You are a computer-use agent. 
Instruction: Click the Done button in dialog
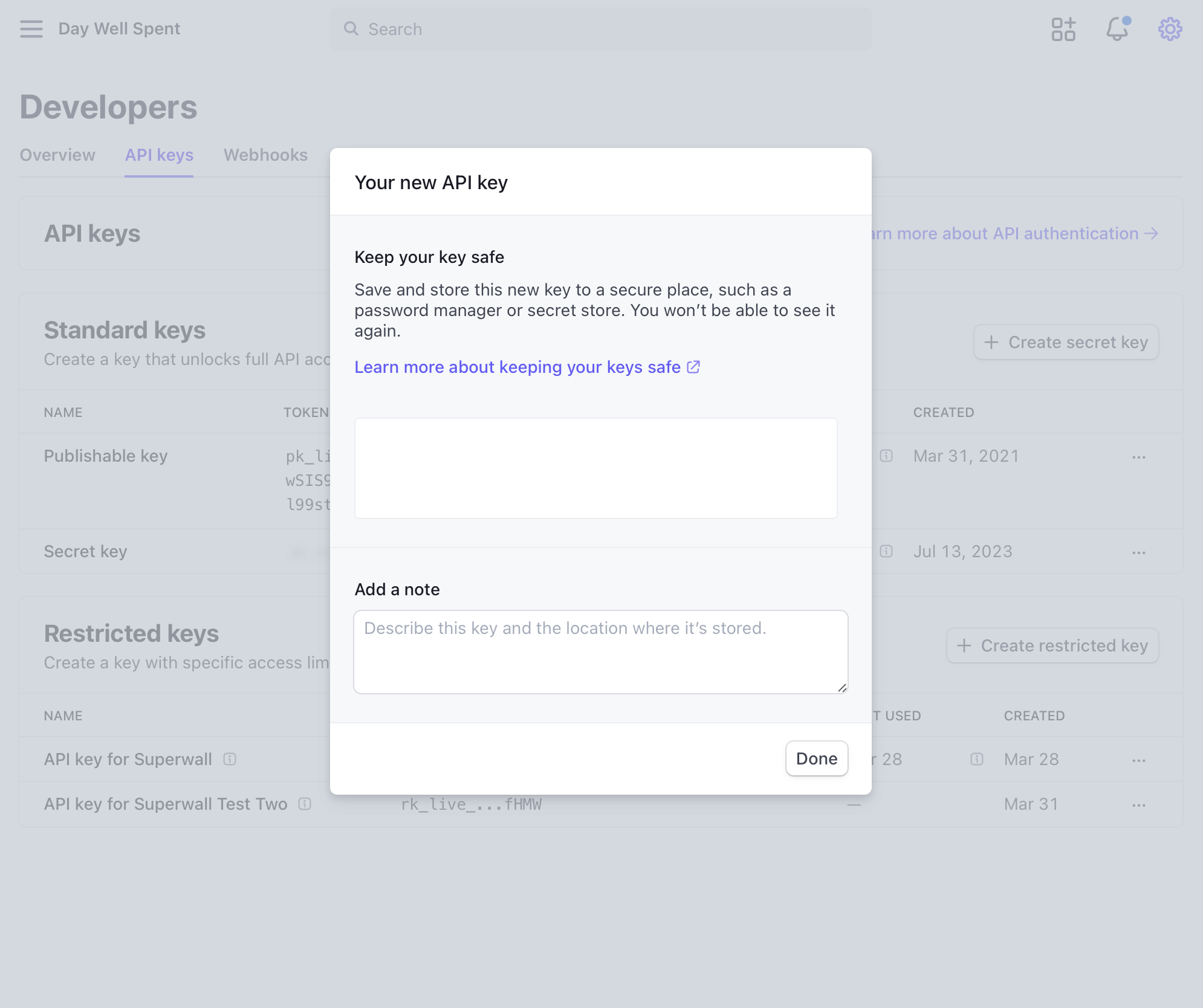click(816, 758)
